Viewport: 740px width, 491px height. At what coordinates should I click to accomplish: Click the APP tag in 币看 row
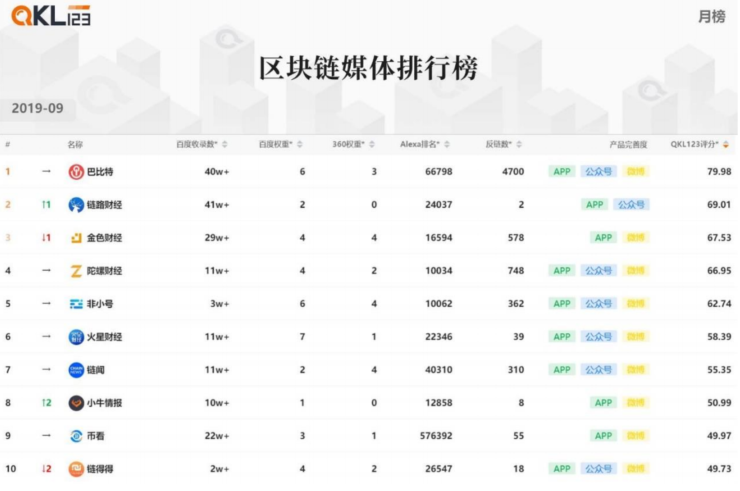(604, 436)
